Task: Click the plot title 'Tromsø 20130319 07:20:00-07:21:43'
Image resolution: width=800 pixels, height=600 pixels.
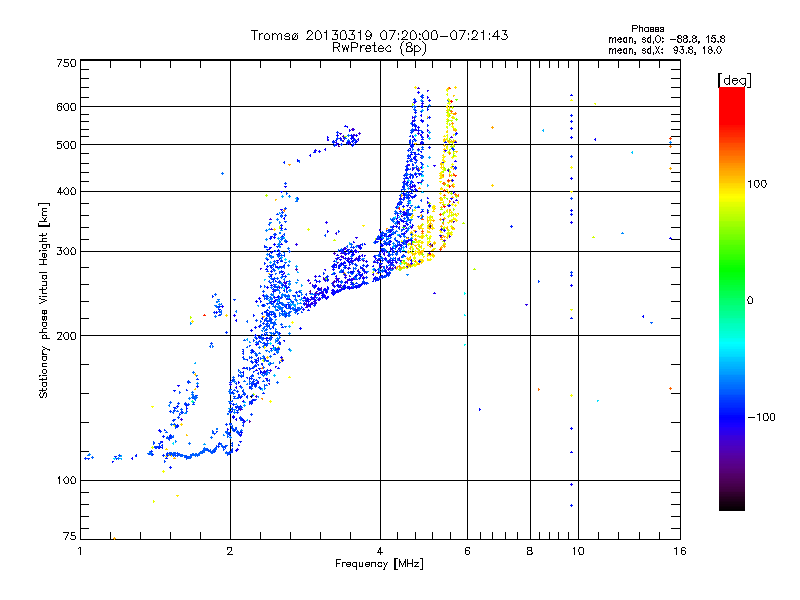Action: pyautogui.click(x=379, y=35)
